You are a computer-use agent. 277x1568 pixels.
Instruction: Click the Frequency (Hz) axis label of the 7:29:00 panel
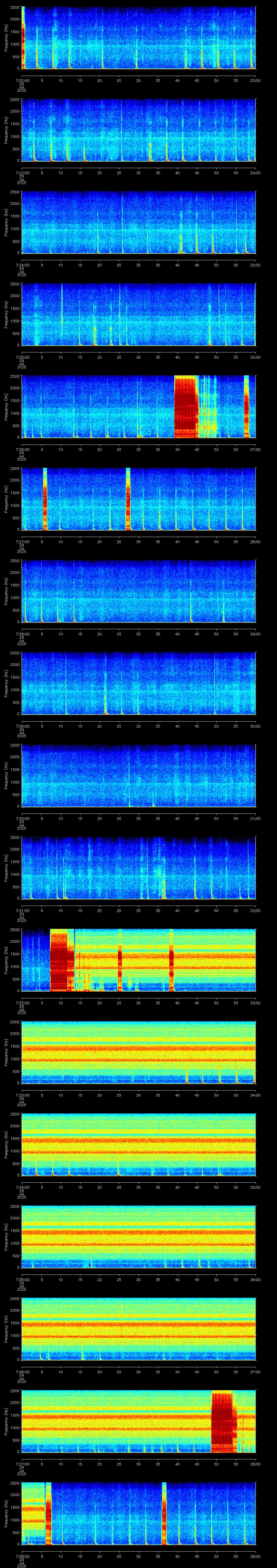[6, 683]
